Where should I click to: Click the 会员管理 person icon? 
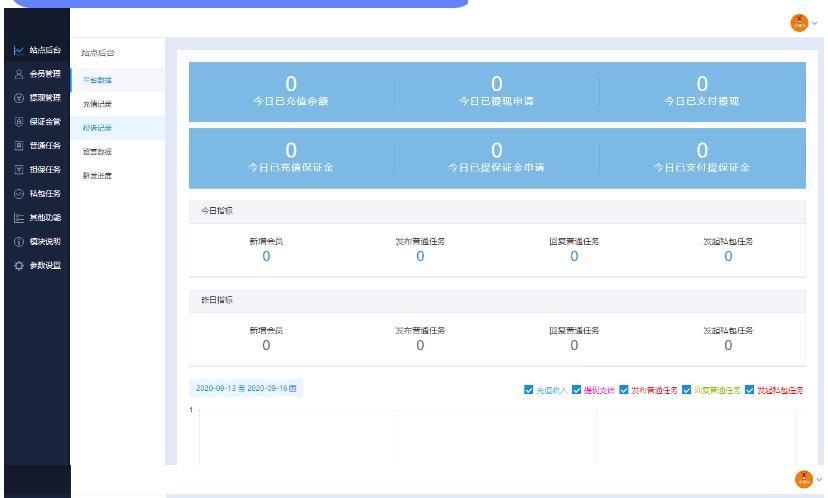(x=18, y=74)
